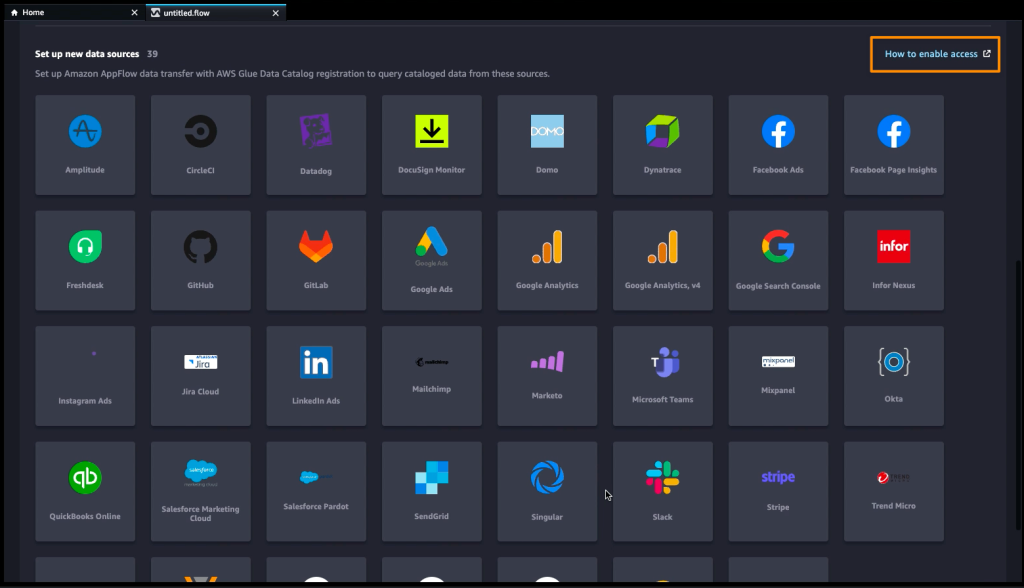Choose the Salesforce Pardot connector
Screen dimensions: 1024x588
click(x=316, y=492)
